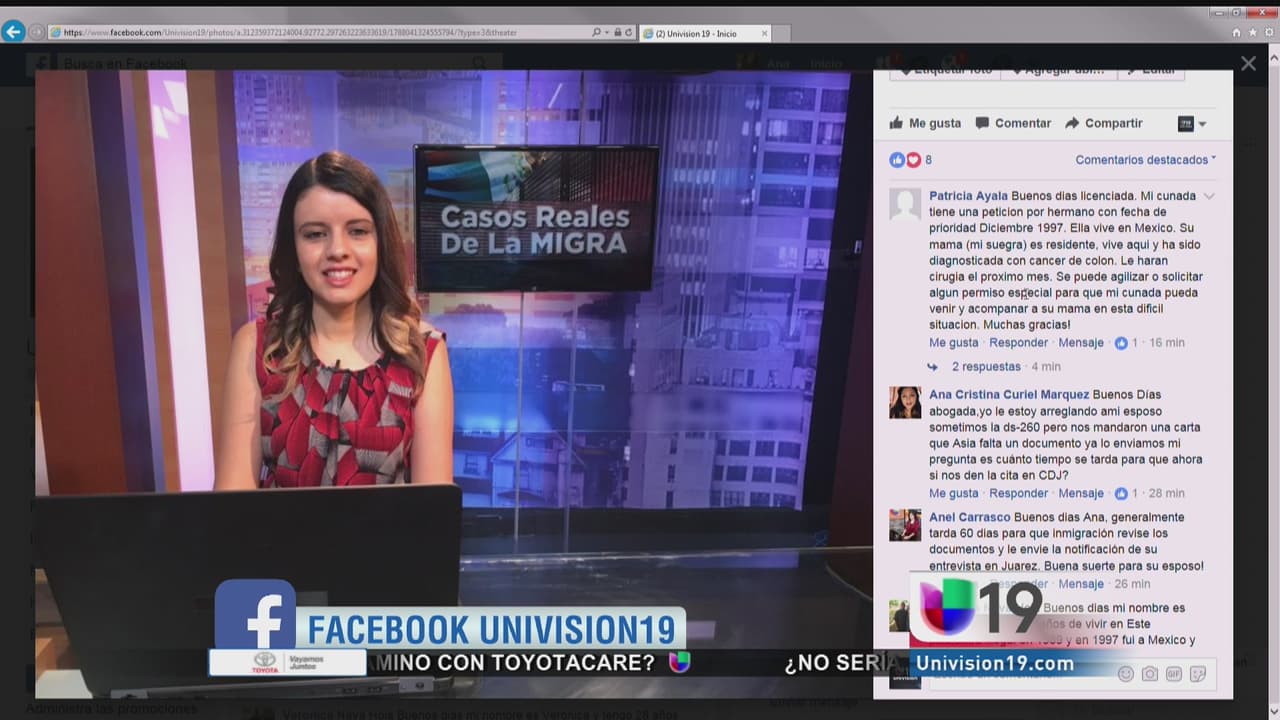Add a sticker with the sticker icon
Viewport: 1280px width, 720px height.
[1198, 674]
